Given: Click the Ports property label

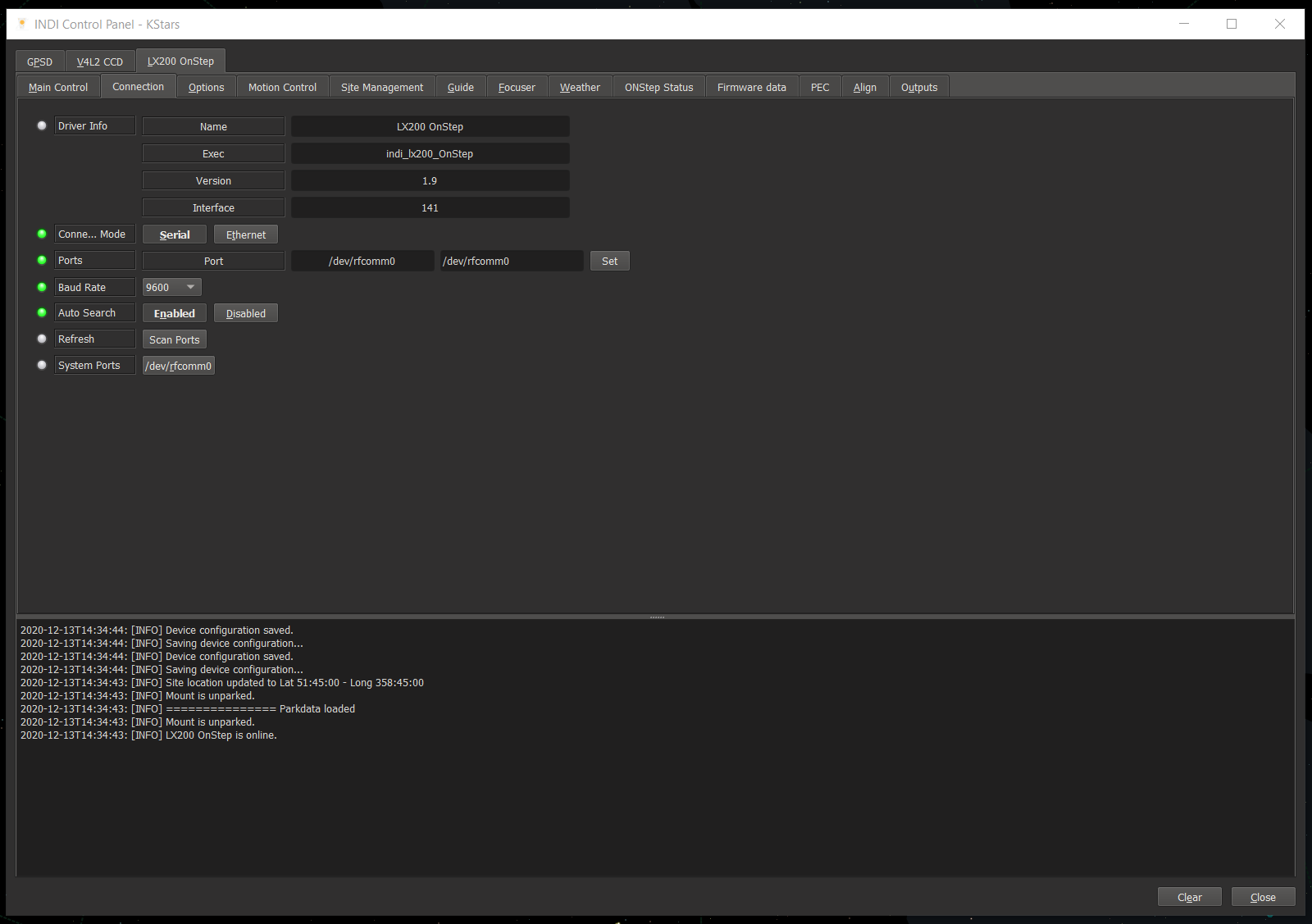Looking at the screenshot, I should tap(95, 260).
